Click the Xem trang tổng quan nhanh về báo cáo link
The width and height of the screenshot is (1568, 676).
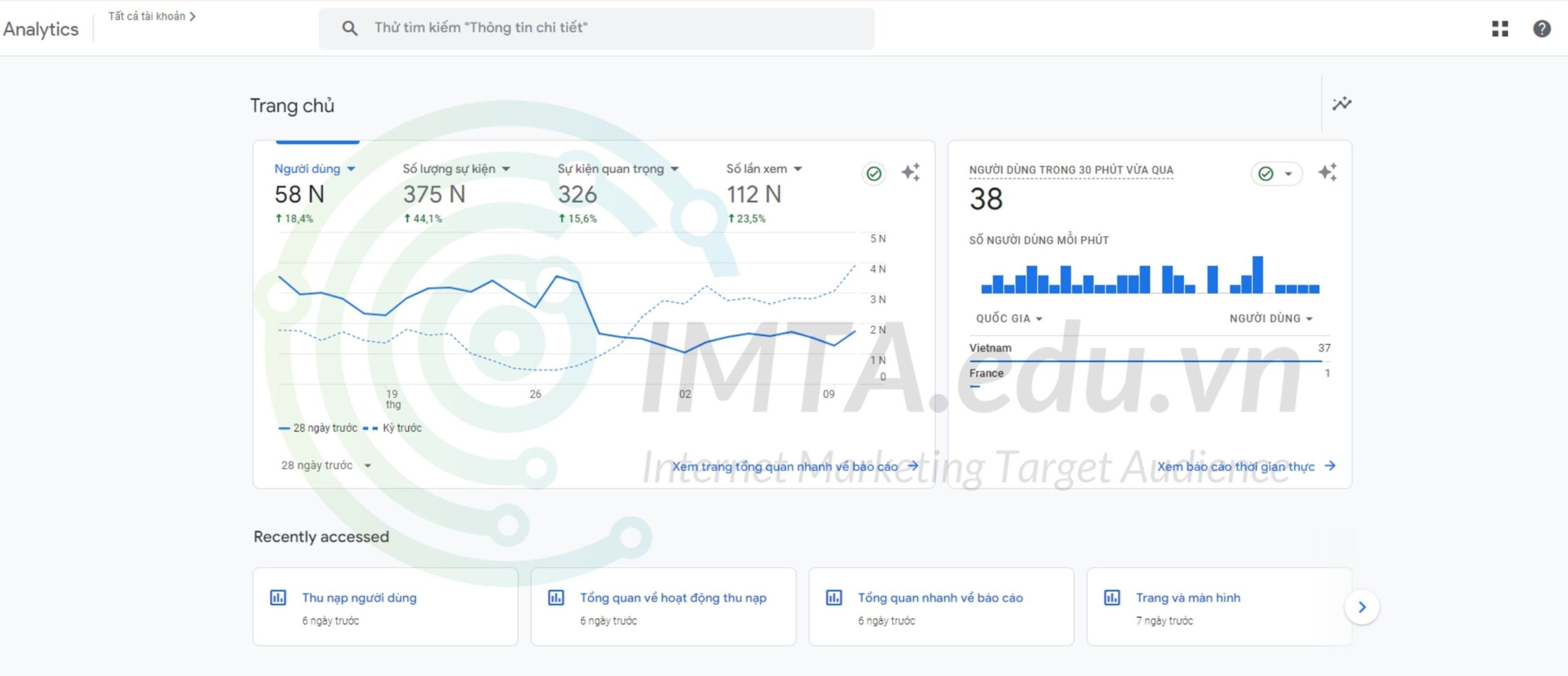tap(795, 467)
